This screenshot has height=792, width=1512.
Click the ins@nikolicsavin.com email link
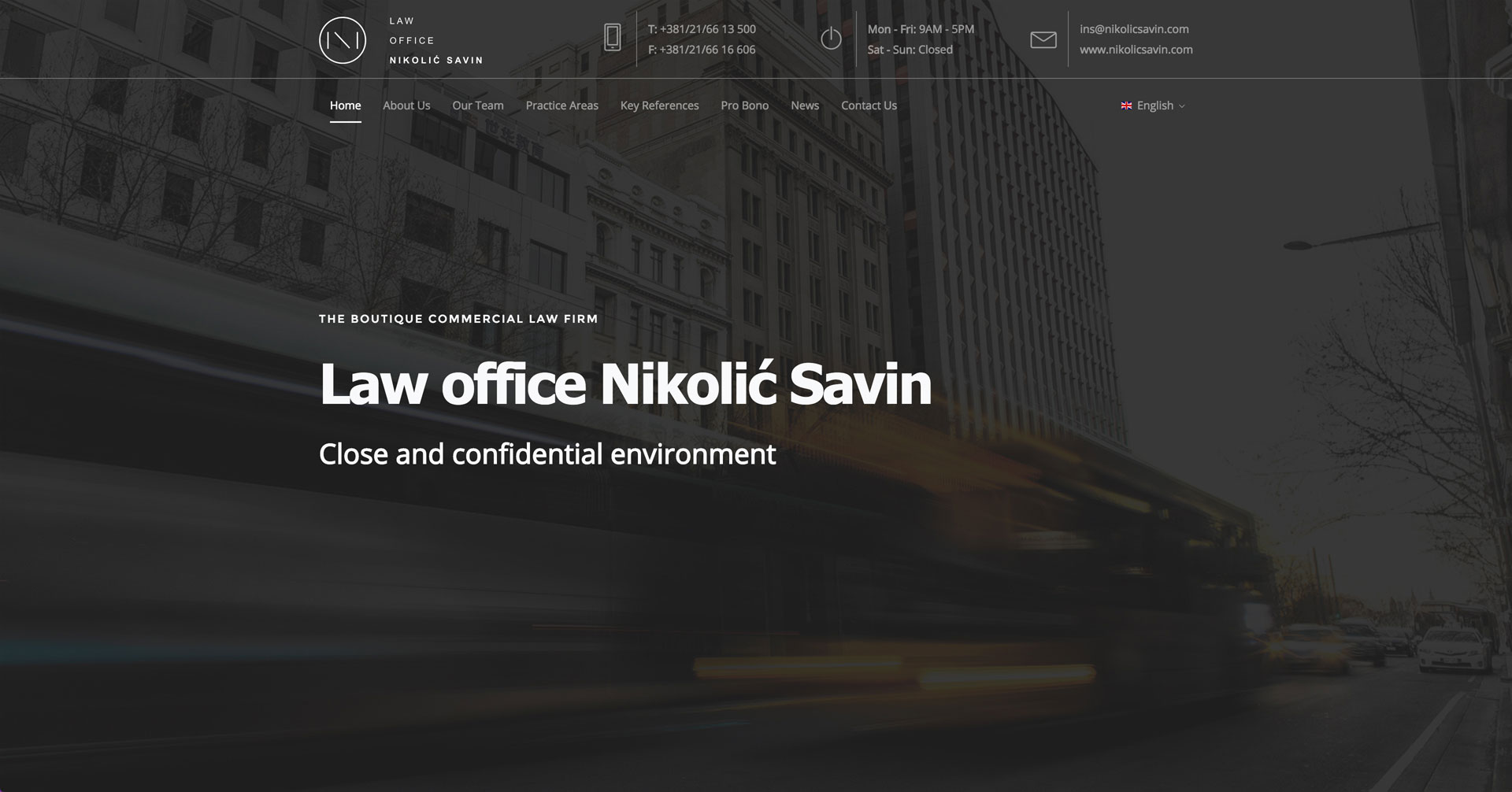(1134, 29)
